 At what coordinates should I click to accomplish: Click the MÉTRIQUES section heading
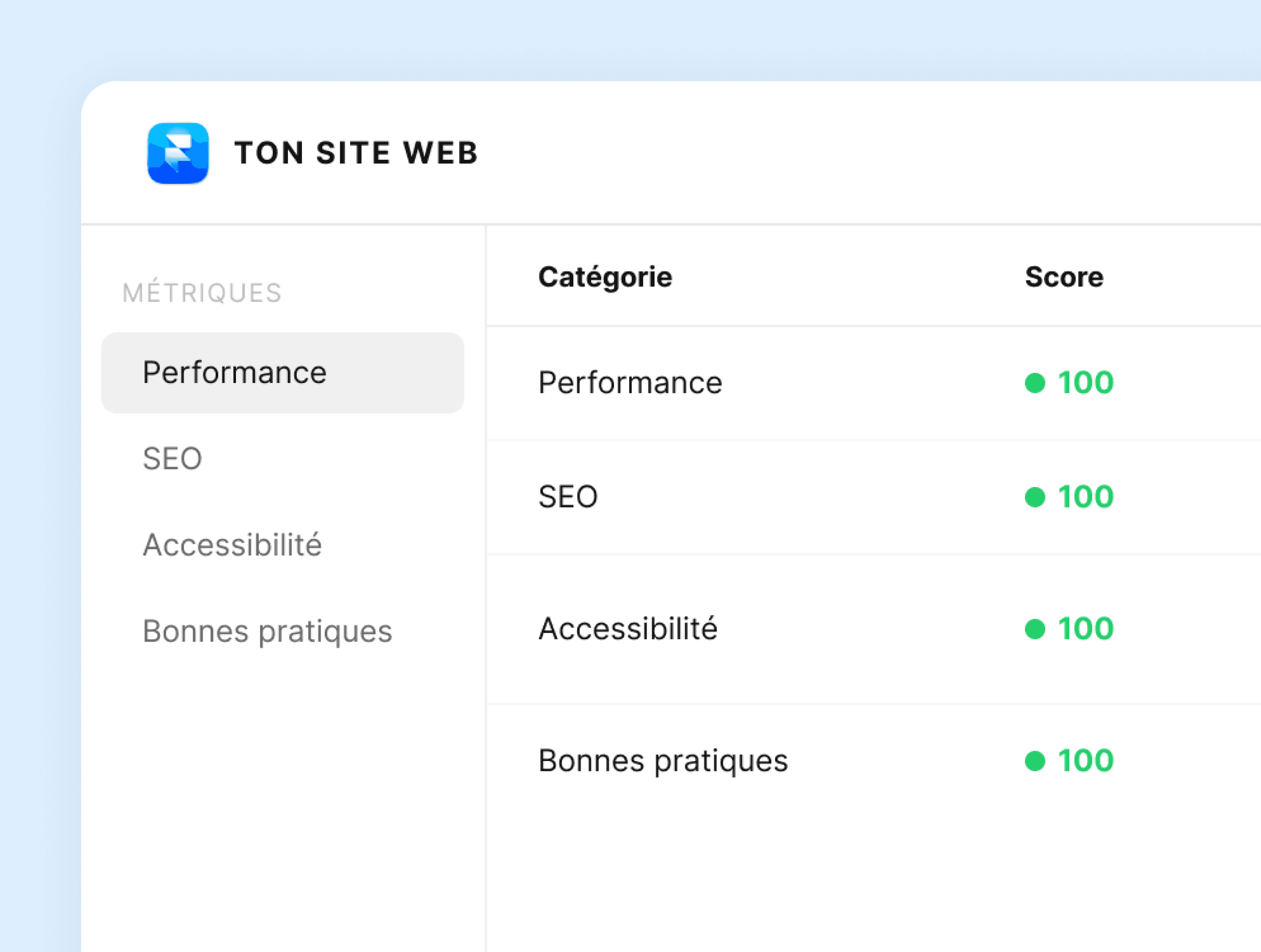[x=202, y=293]
